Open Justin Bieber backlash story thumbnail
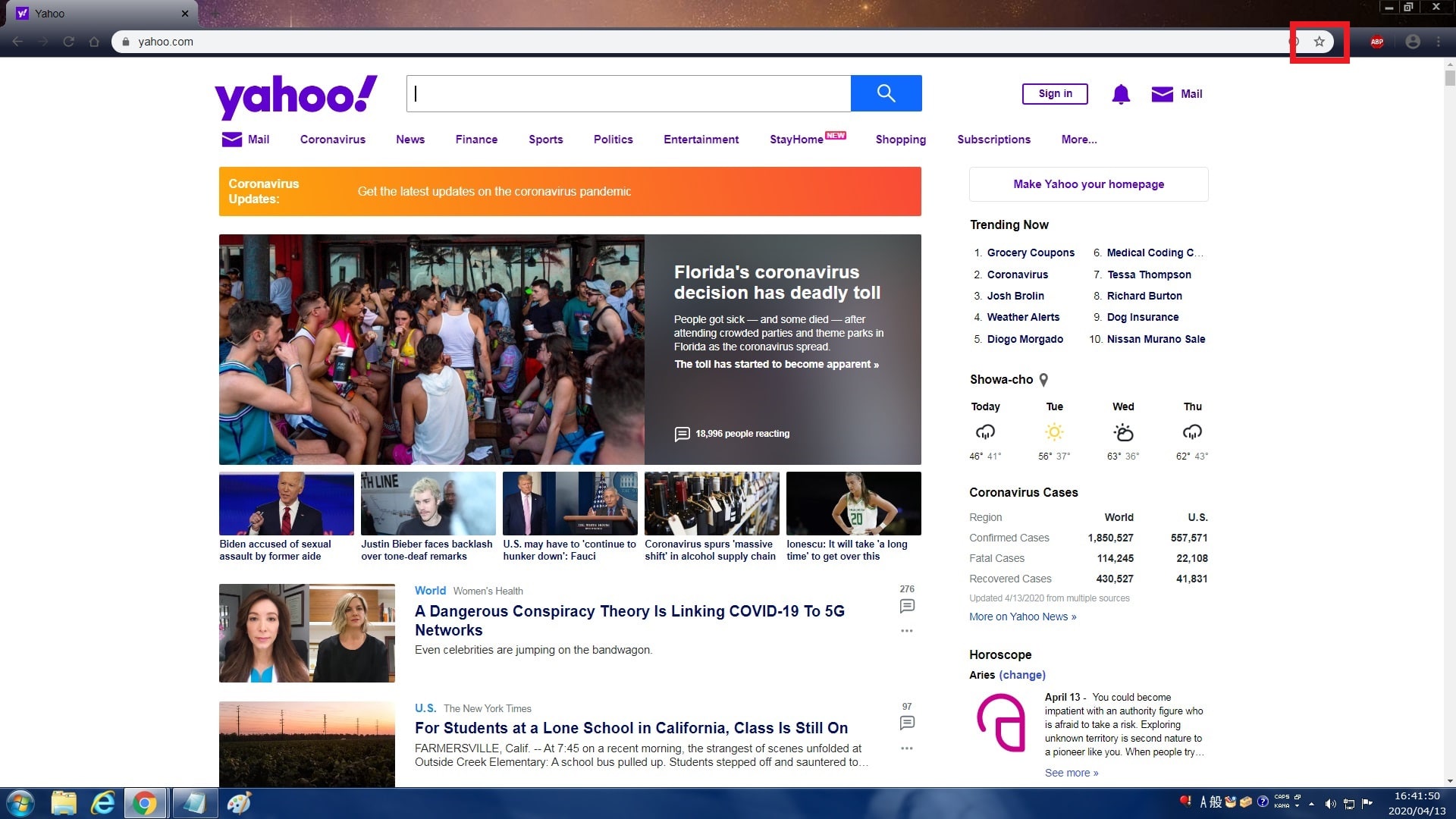The height and width of the screenshot is (819, 1456). 428,504
